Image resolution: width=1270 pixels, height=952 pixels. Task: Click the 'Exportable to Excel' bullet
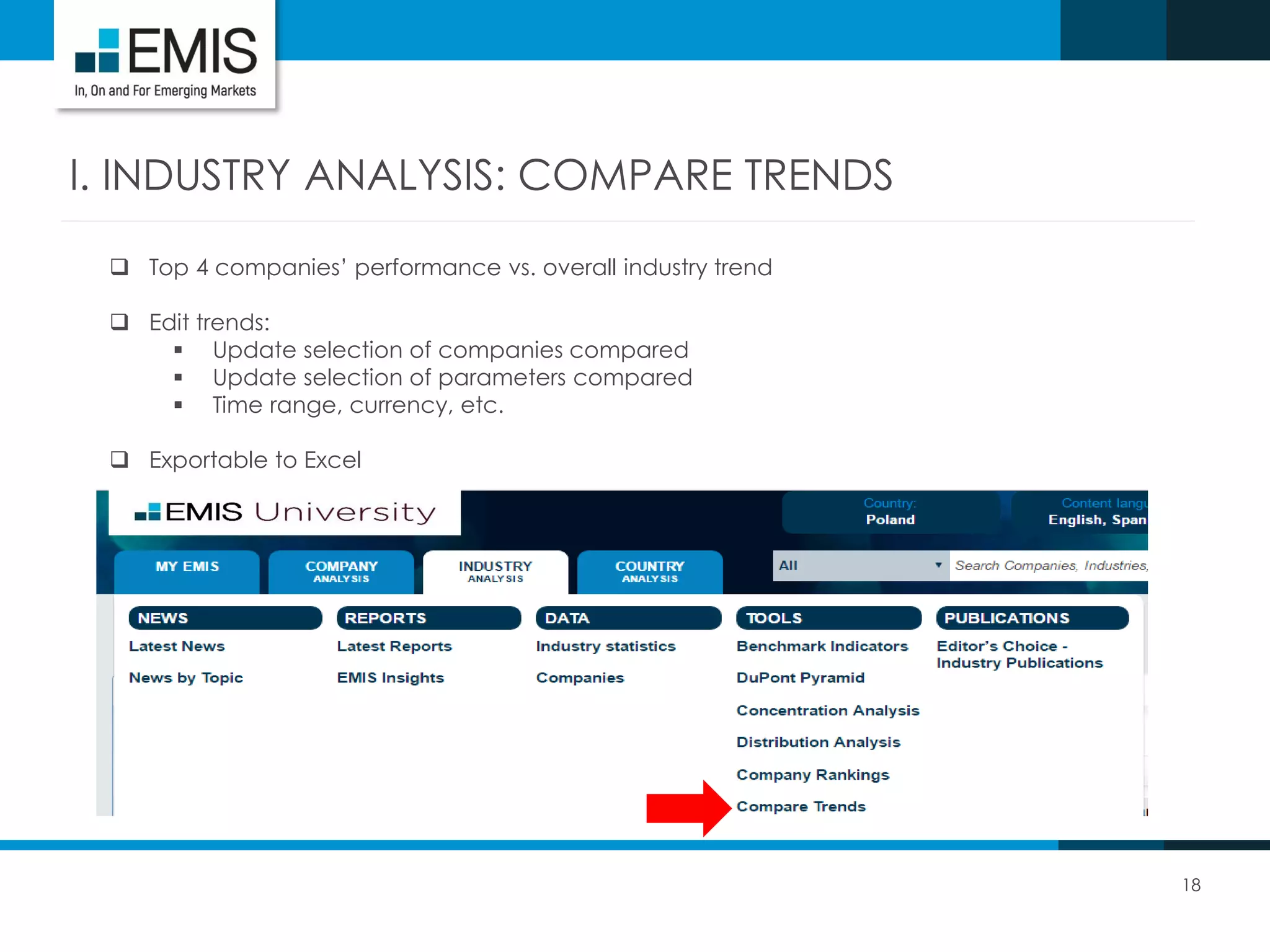pos(255,460)
